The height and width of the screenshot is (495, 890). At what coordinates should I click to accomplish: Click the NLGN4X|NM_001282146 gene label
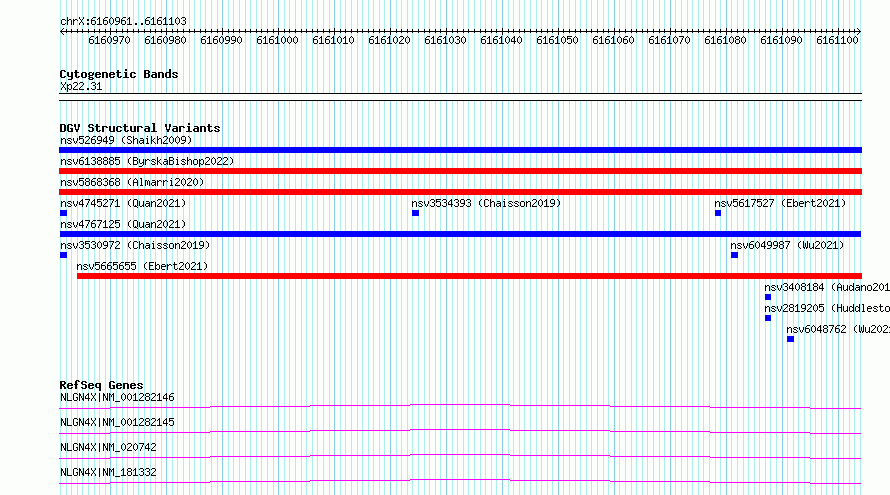point(117,397)
